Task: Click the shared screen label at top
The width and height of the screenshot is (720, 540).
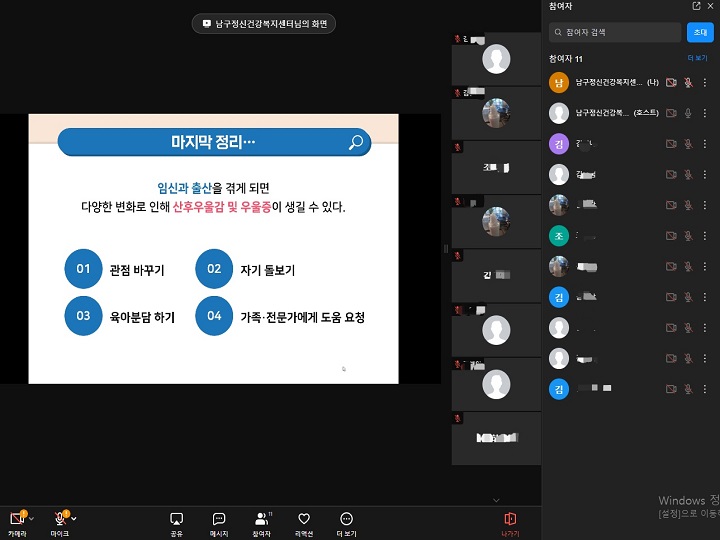Action: pos(264,23)
